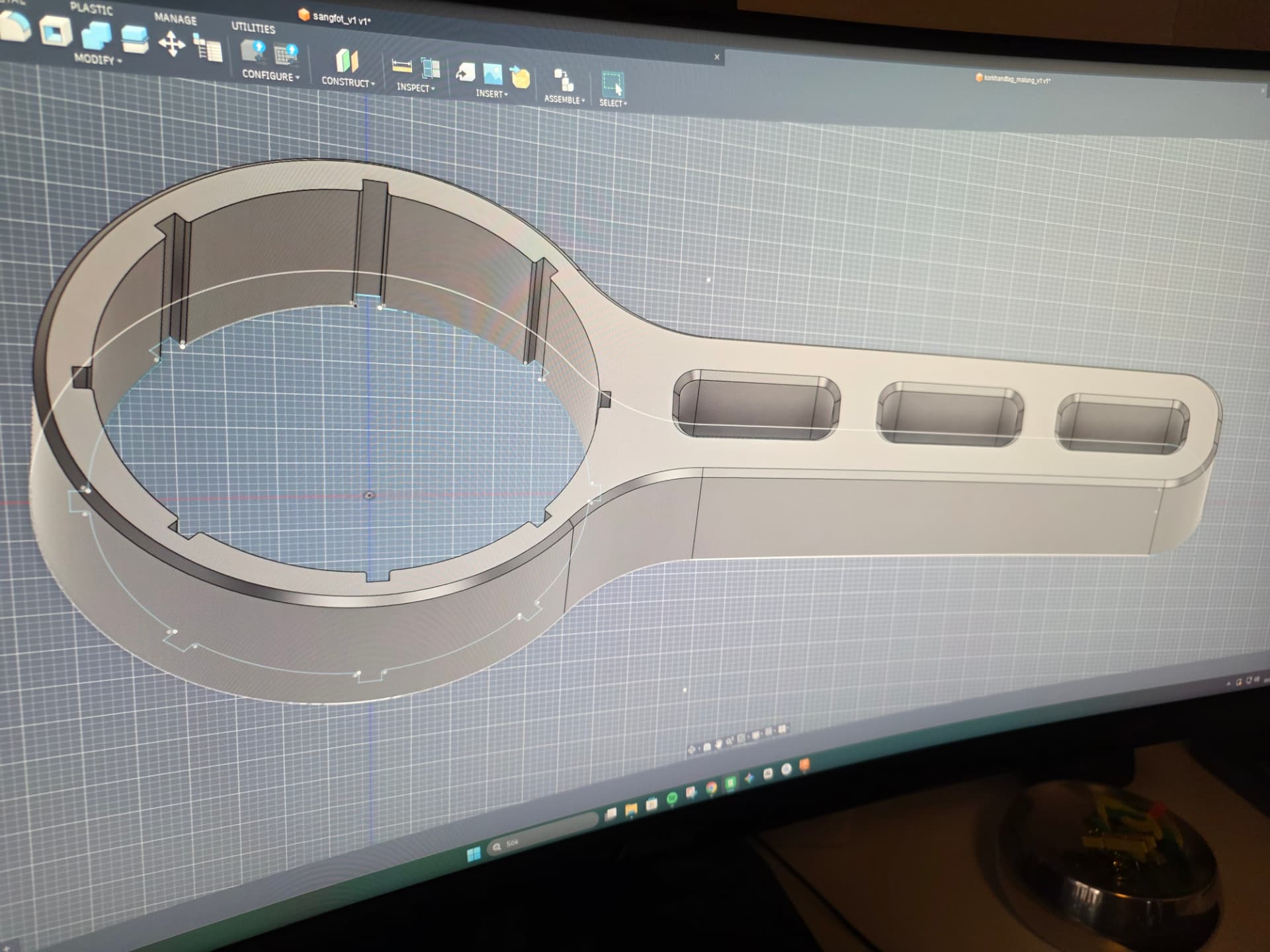
Task: Open the Viewports layout icon
Action: pos(782,729)
